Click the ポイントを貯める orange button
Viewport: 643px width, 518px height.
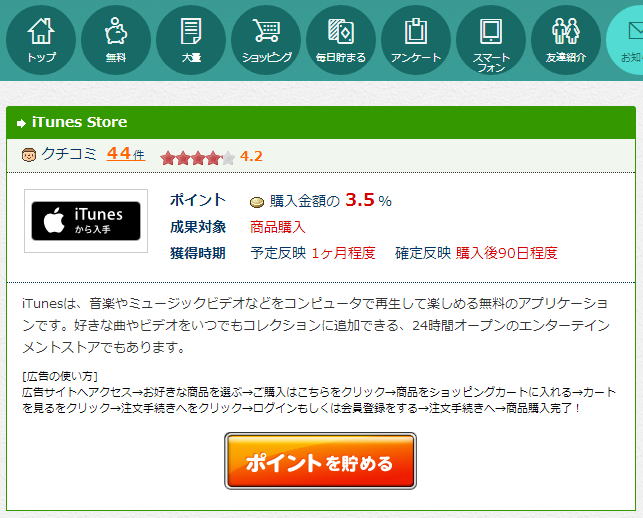pyautogui.click(x=320, y=461)
